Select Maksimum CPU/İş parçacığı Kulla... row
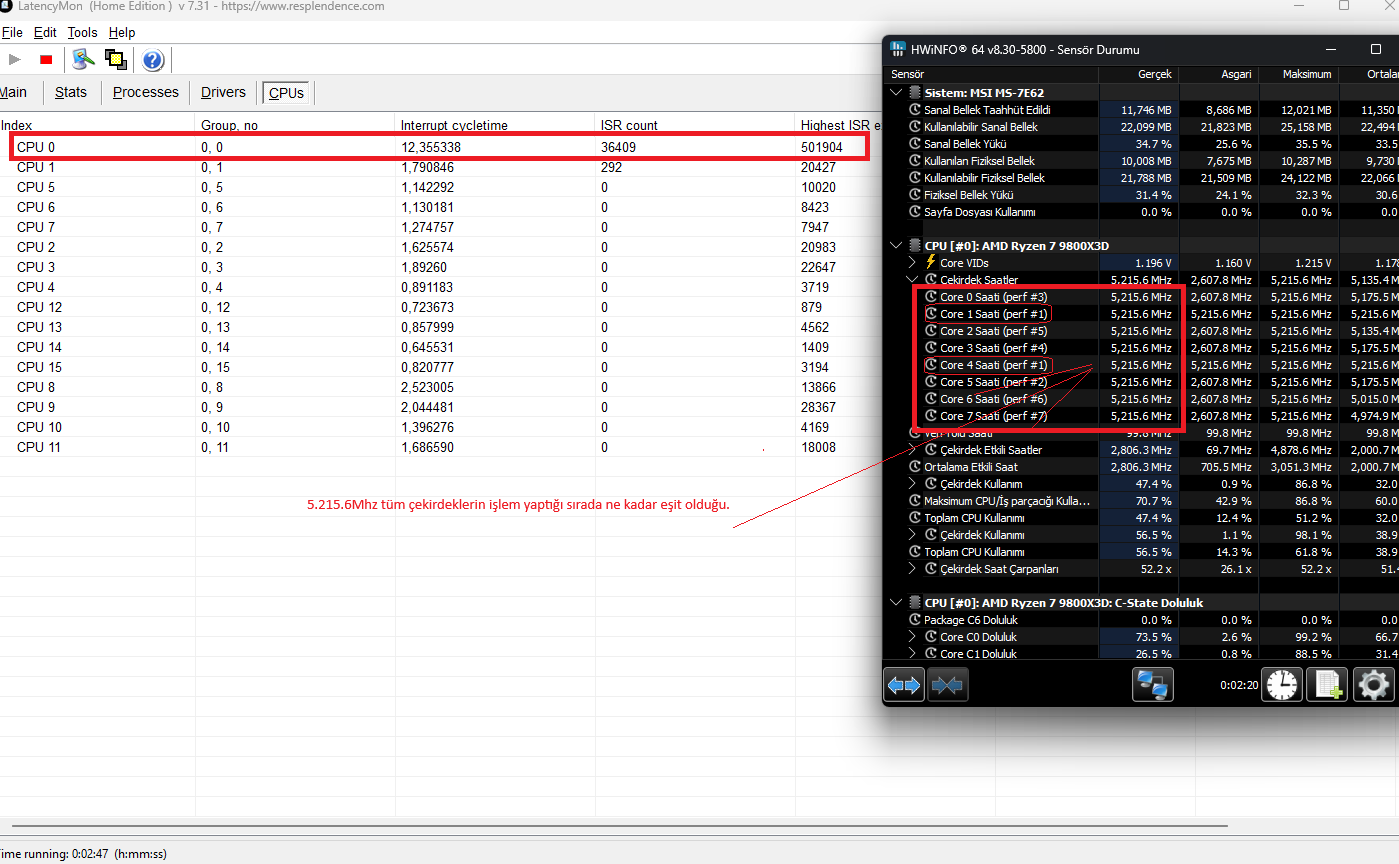The image size is (1399, 864). tap(1142, 501)
